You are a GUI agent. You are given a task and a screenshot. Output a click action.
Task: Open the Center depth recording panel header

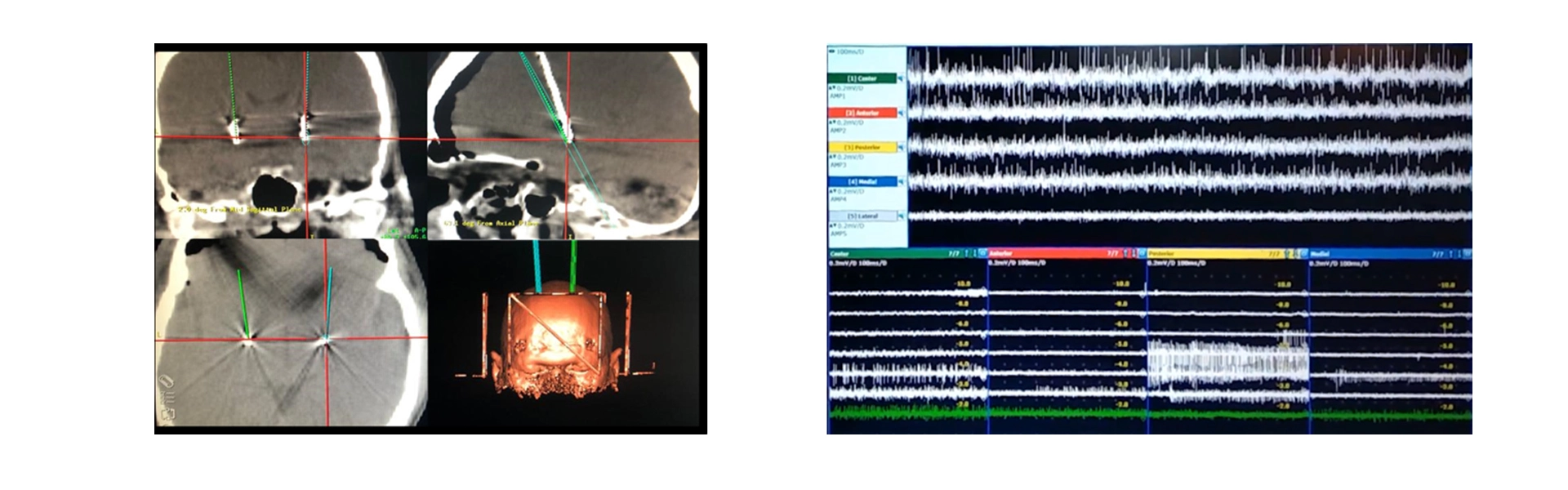(890, 254)
